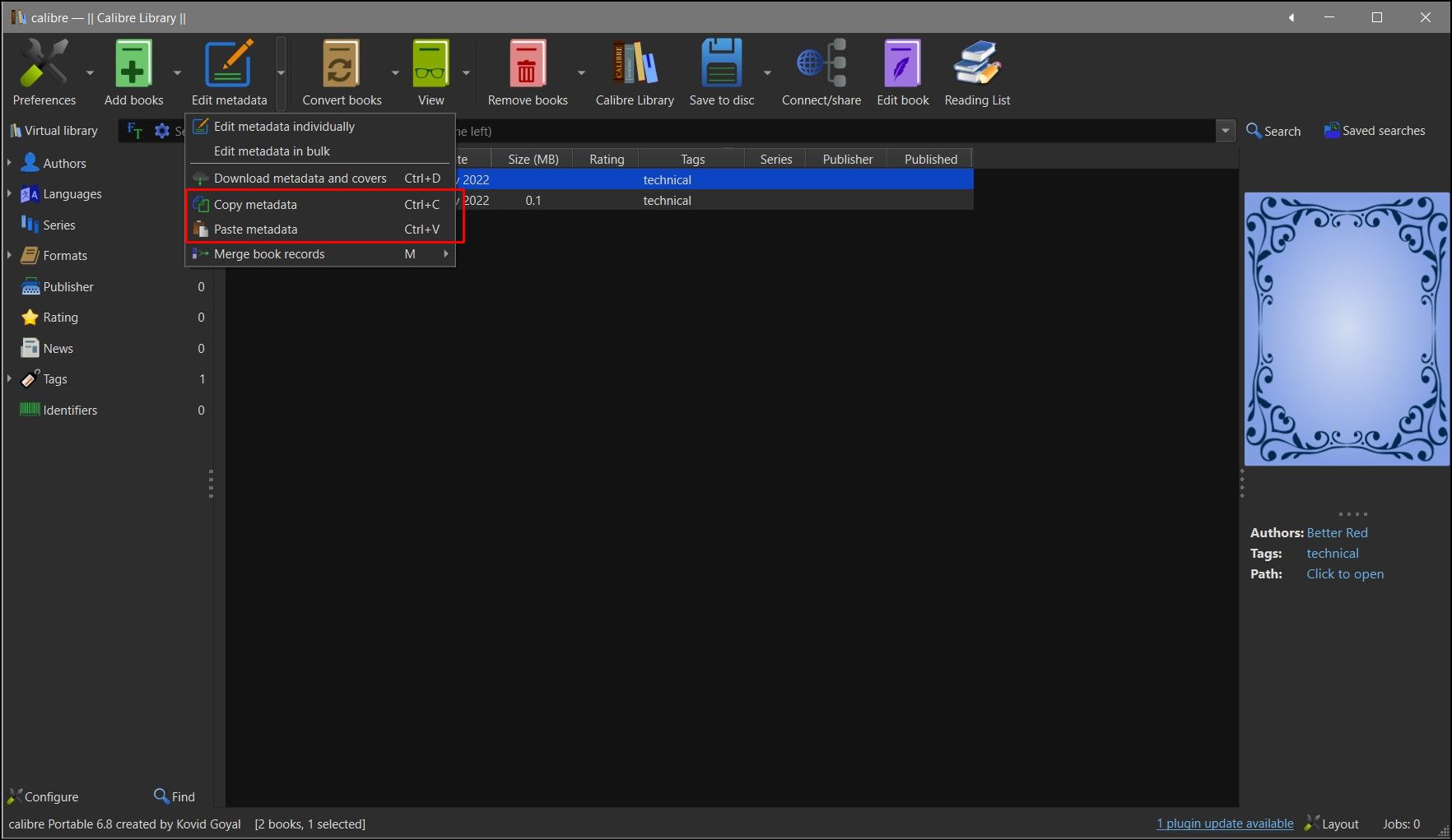Click the search settings gear icon

[x=162, y=131]
